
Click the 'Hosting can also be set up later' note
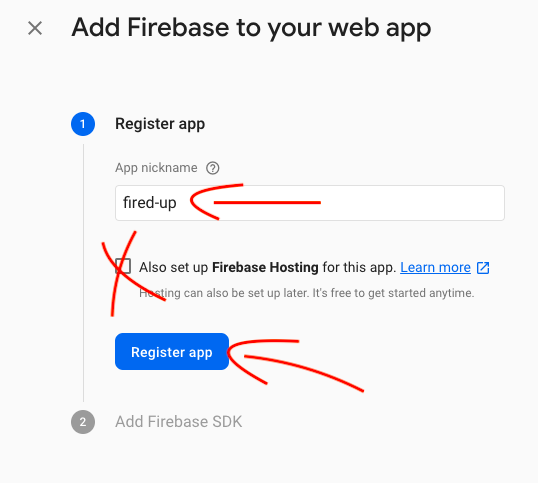pos(306,293)
